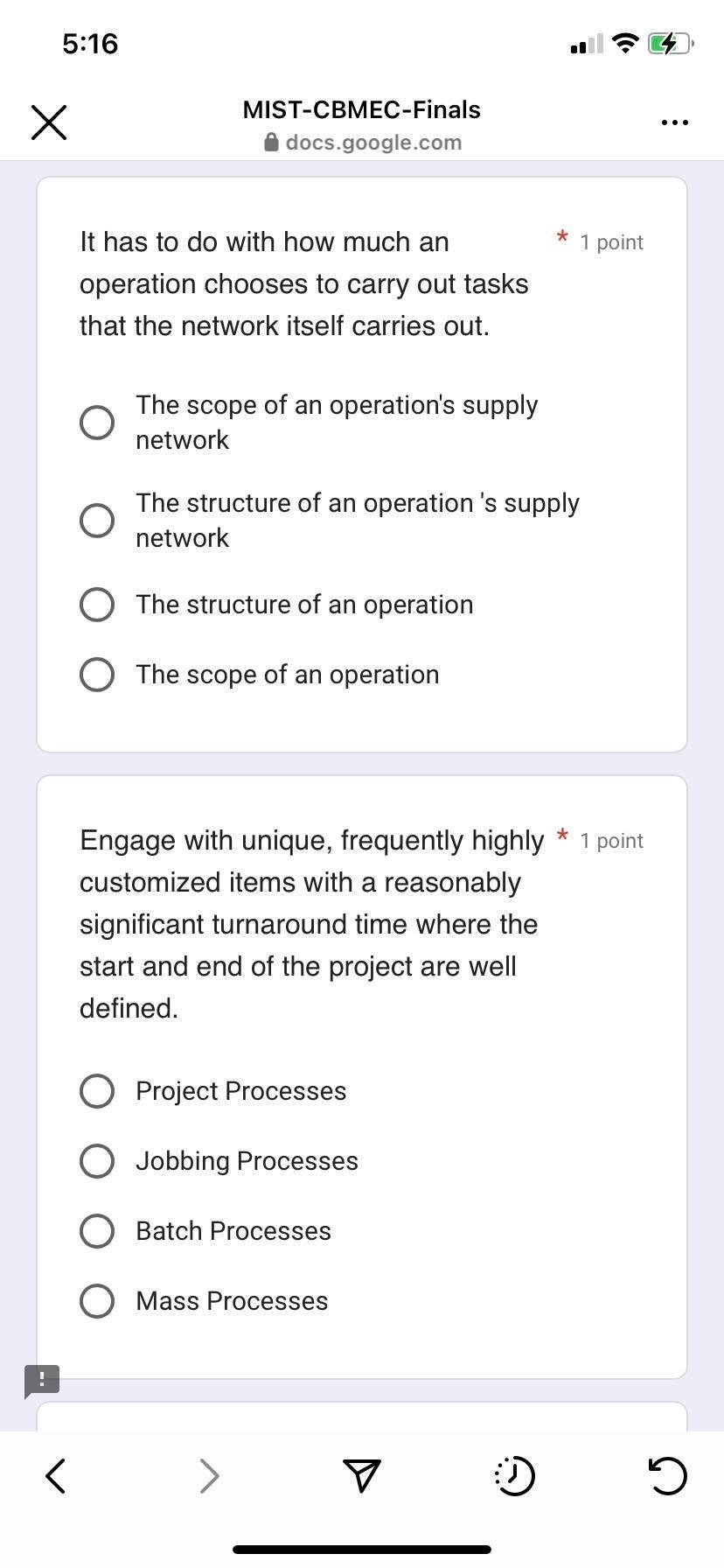Tap the battery charging indicator
The width and height of the screenshot is (724, 1568).
[669, 42]
